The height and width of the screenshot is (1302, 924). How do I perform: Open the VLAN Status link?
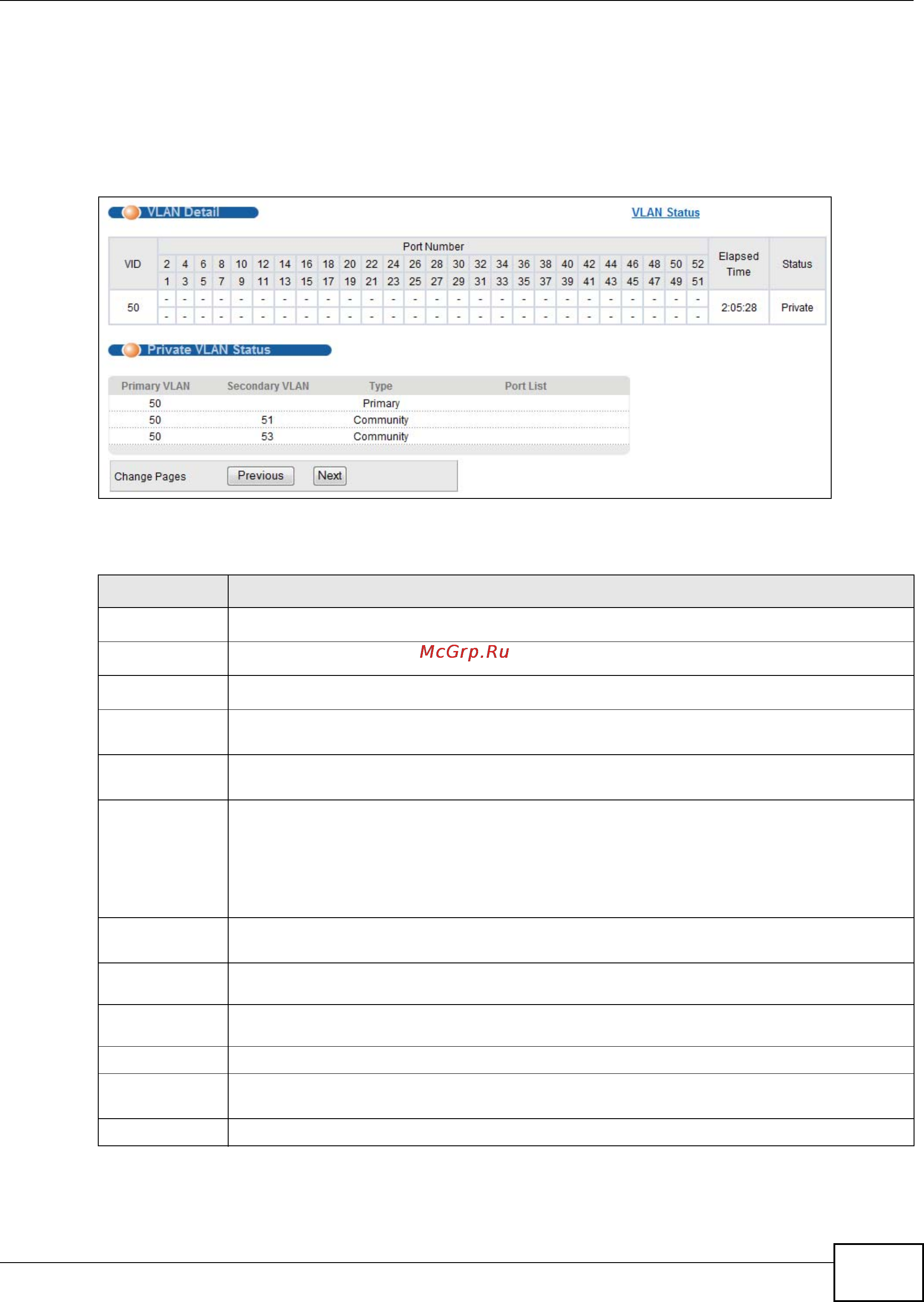[665, 212]
